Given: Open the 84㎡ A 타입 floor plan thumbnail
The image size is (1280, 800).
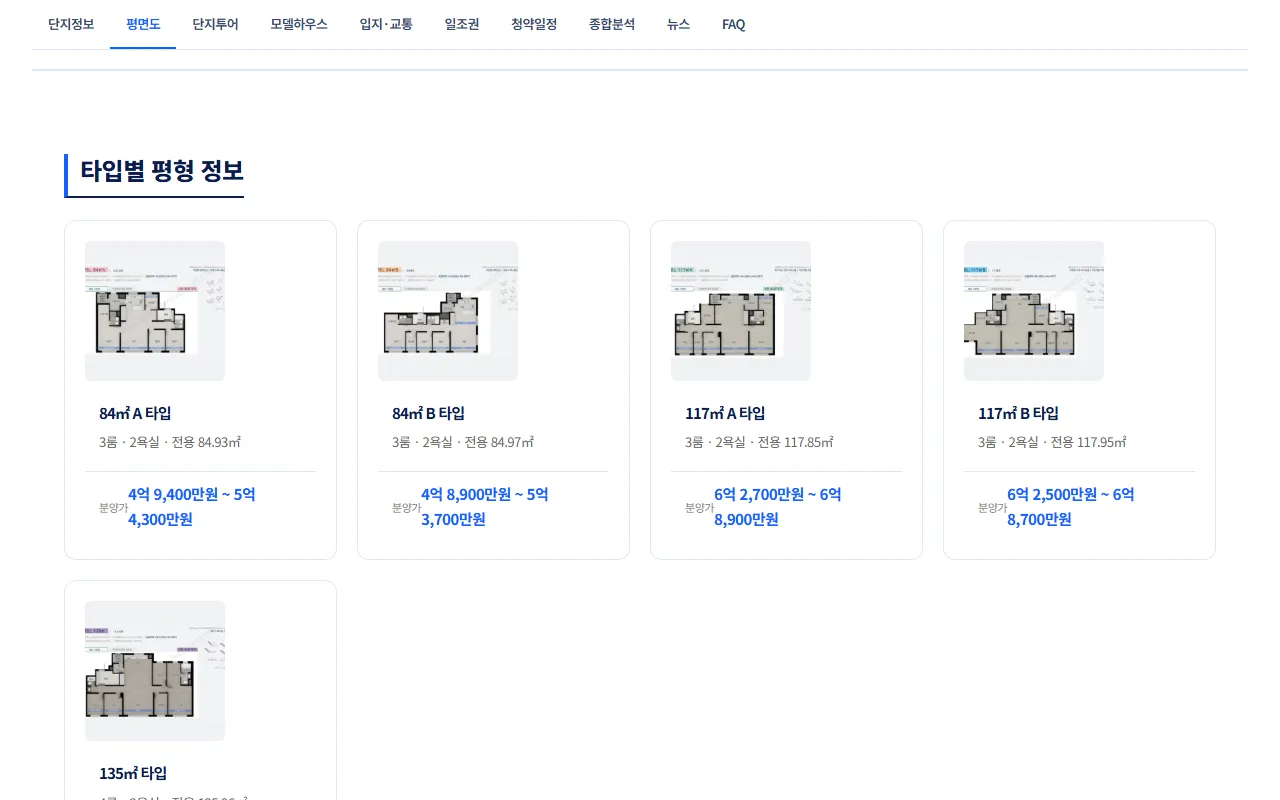Looking at the screenshot, I should 155,311.
